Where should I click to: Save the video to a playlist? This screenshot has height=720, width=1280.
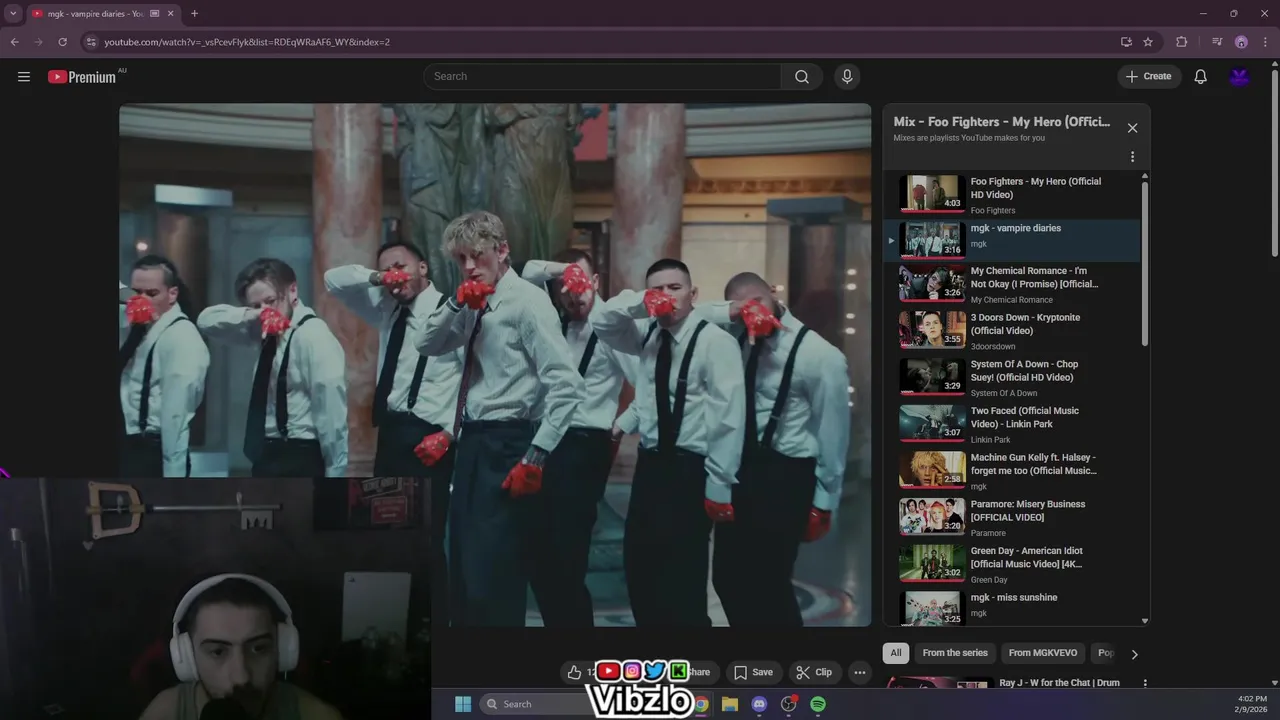(753, 672)
